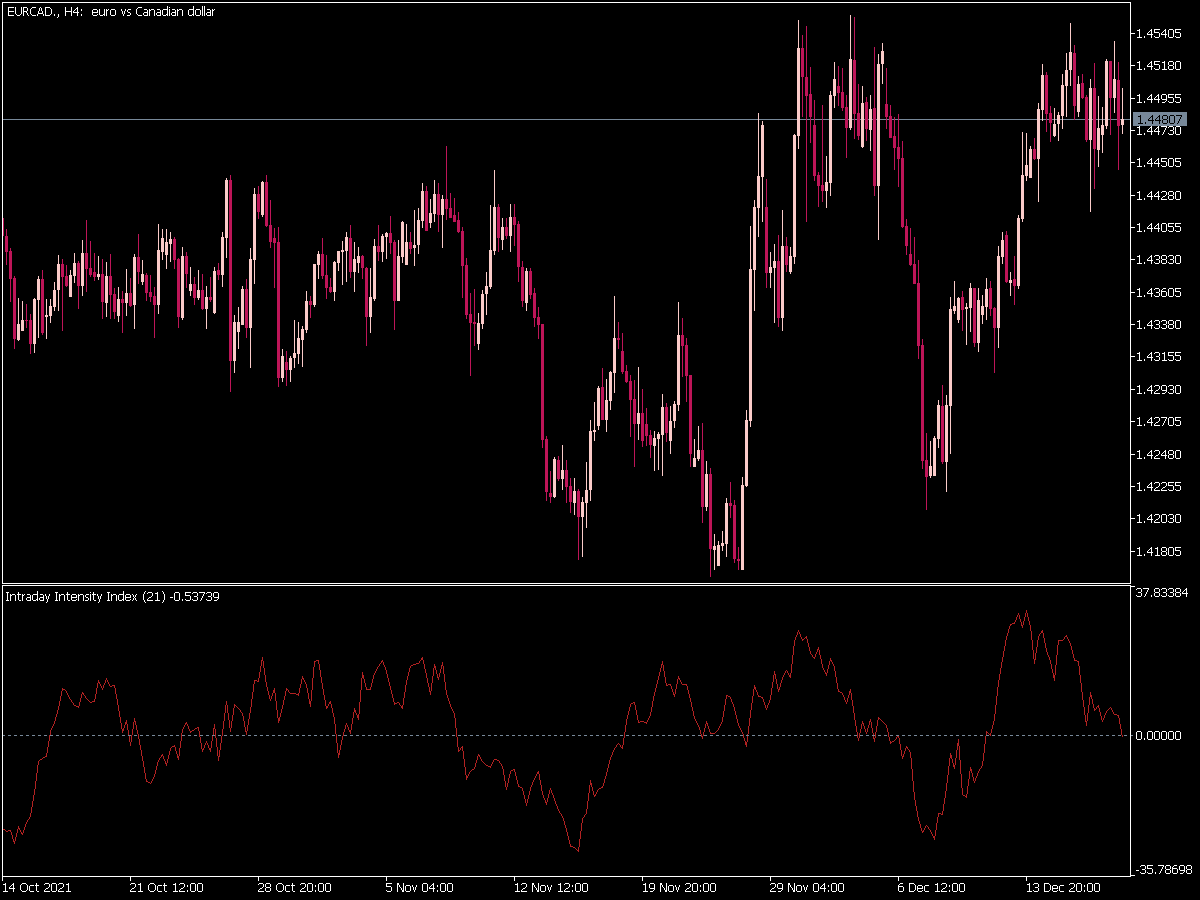Click the price axis label 1.41805
1200x900 pixels.
1158,551
